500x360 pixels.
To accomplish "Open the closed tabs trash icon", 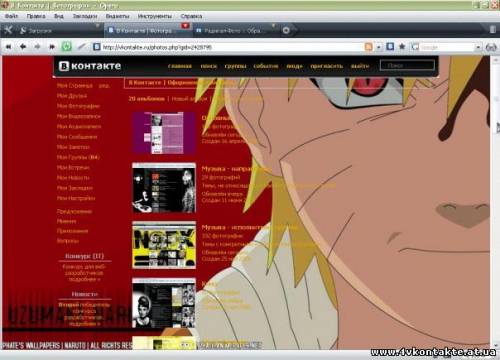I will (x=492, y=30).
